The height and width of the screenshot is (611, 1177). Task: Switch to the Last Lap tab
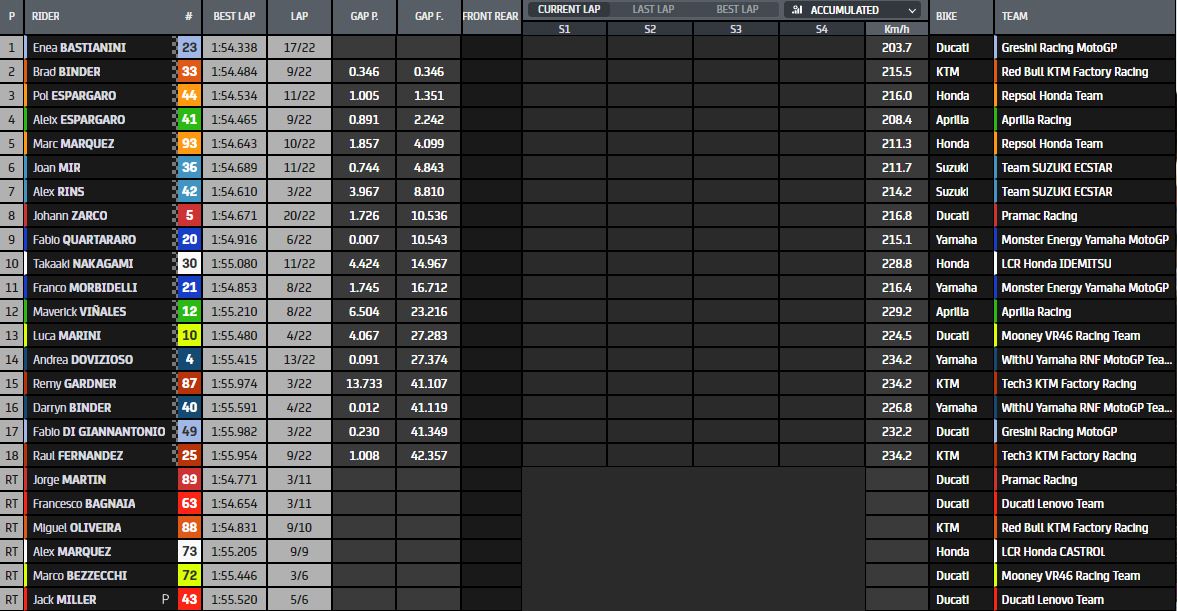pos(653,10)
